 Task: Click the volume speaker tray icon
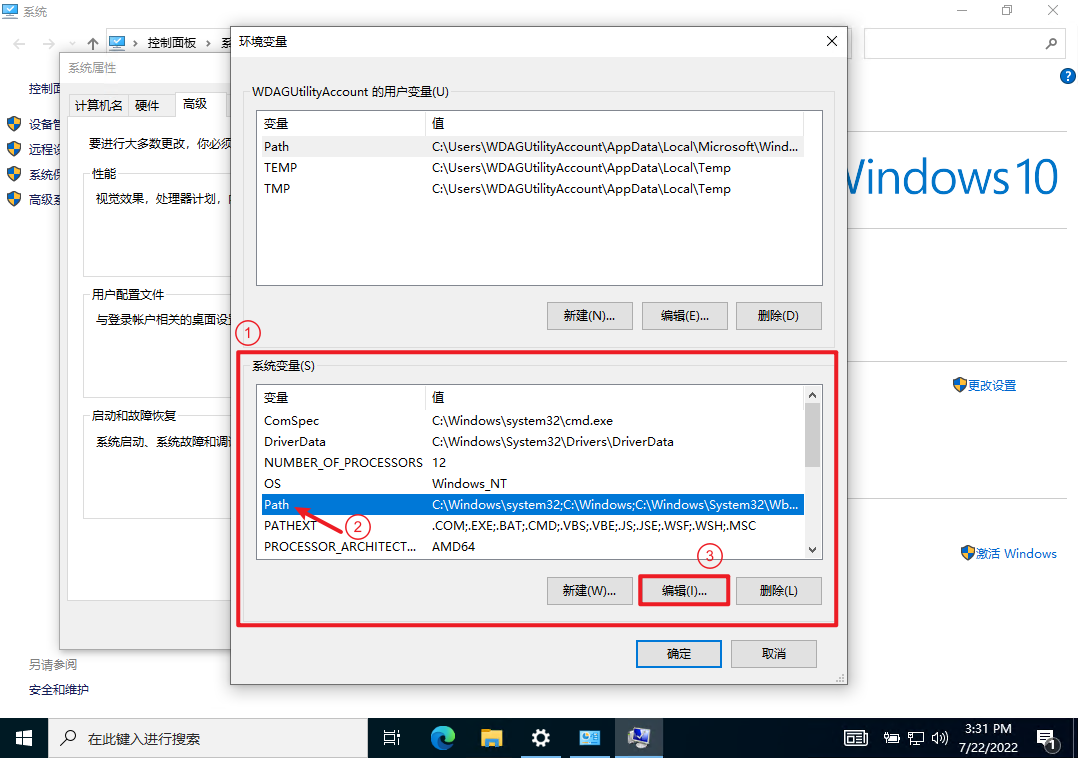pos(939,739)
